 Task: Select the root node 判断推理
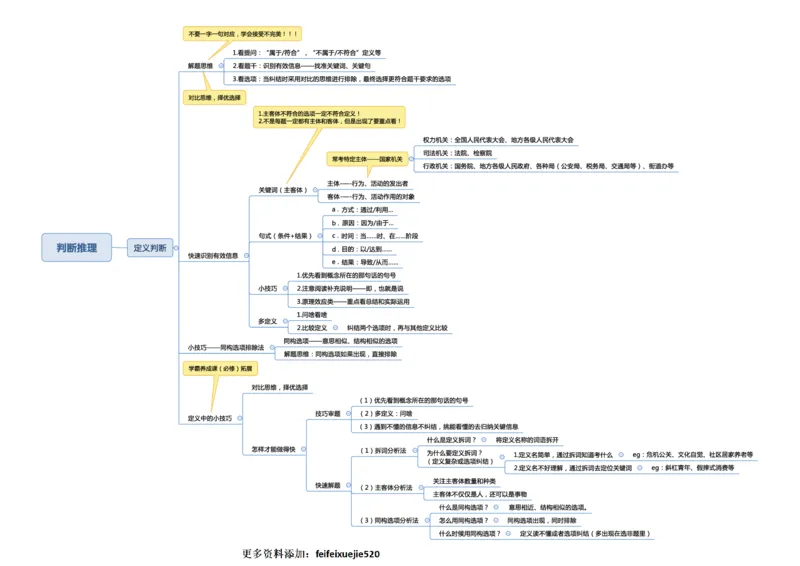point(77,247)
